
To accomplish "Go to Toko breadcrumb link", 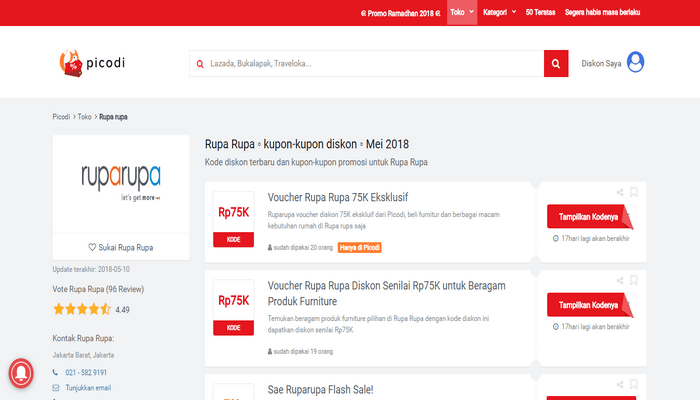I will point(84,117).
